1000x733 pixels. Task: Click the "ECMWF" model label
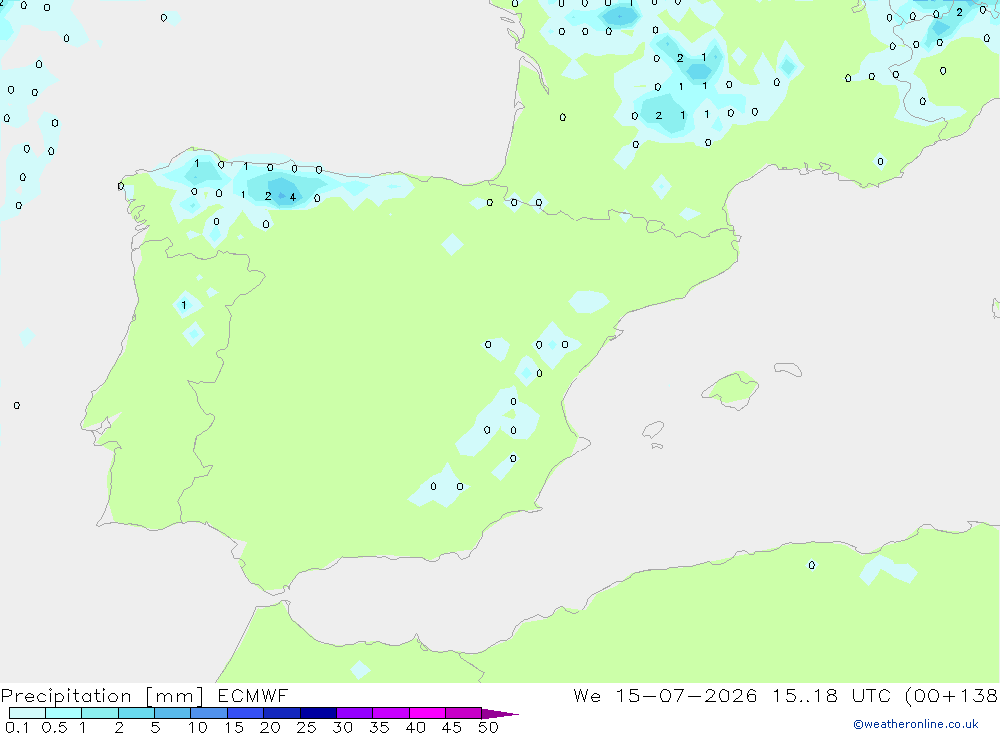[x=253, y=695]
